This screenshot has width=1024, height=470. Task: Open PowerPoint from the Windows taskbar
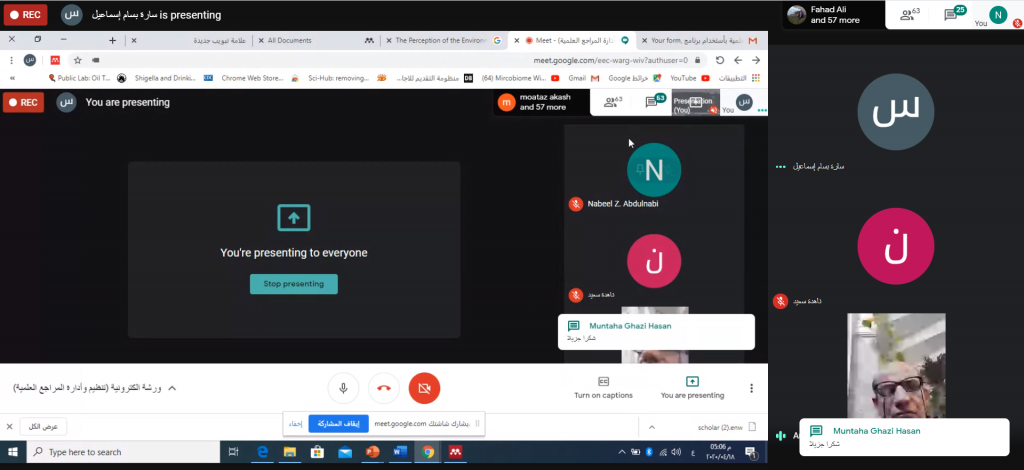click(x=371, y=452)
